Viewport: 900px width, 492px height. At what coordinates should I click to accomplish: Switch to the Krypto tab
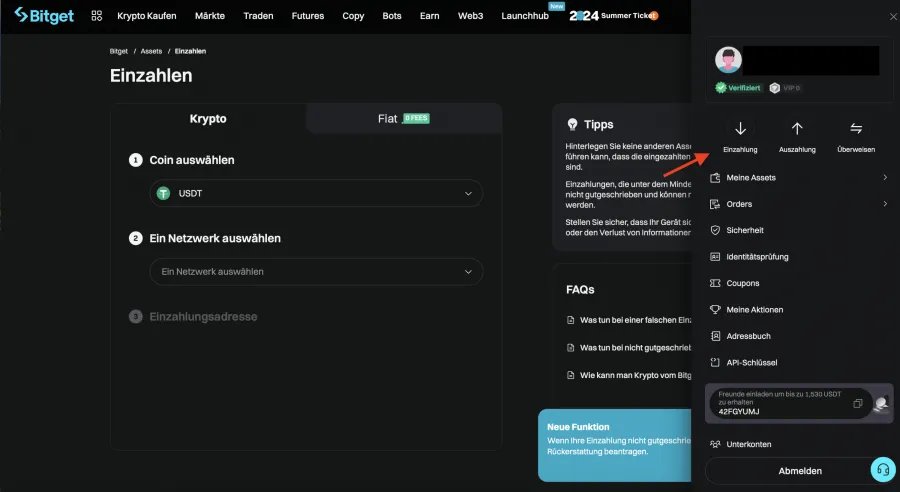(x=208, y=119)
